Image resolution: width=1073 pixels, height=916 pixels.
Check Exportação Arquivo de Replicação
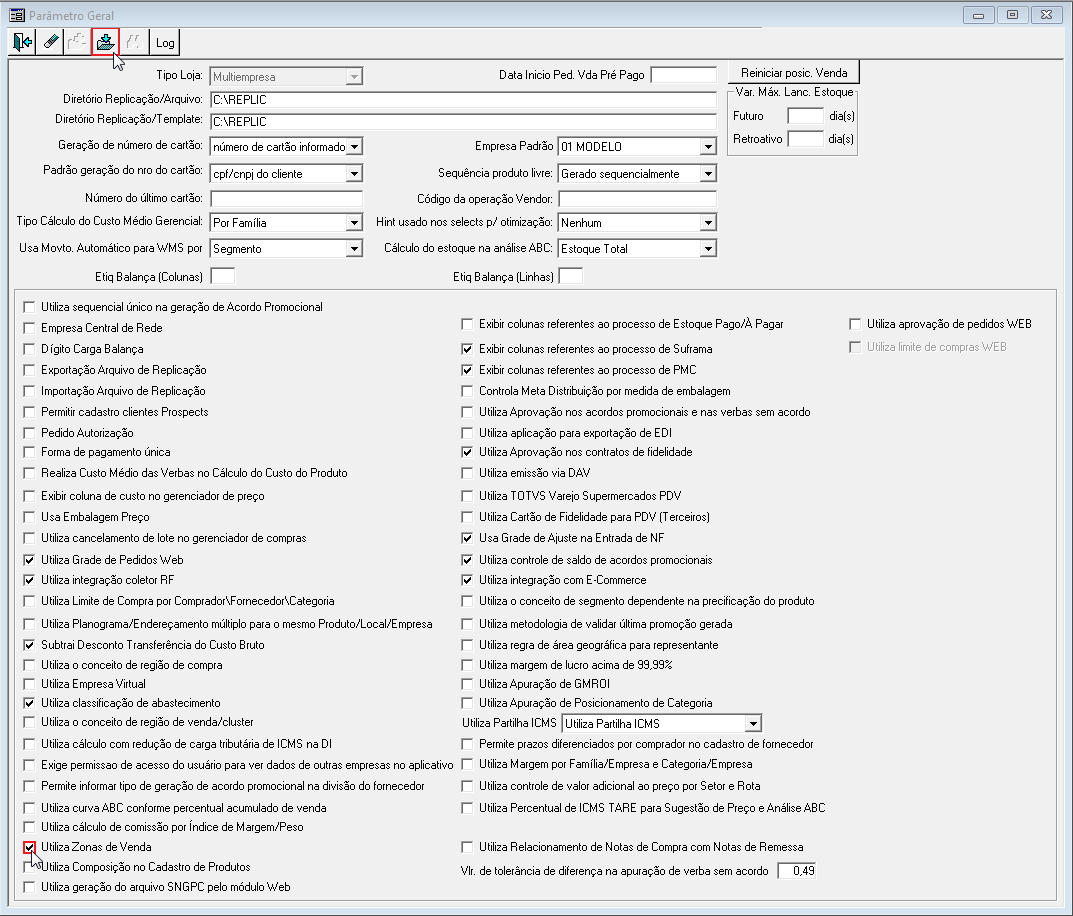point(29,370)
